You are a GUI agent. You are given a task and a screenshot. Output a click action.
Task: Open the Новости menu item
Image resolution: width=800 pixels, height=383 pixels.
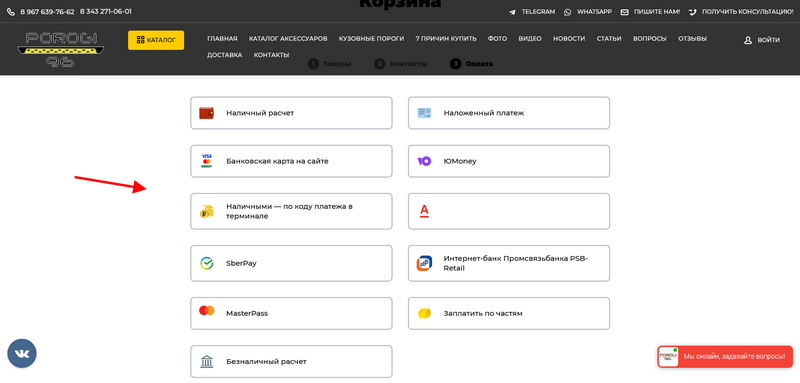click(569, 39)
